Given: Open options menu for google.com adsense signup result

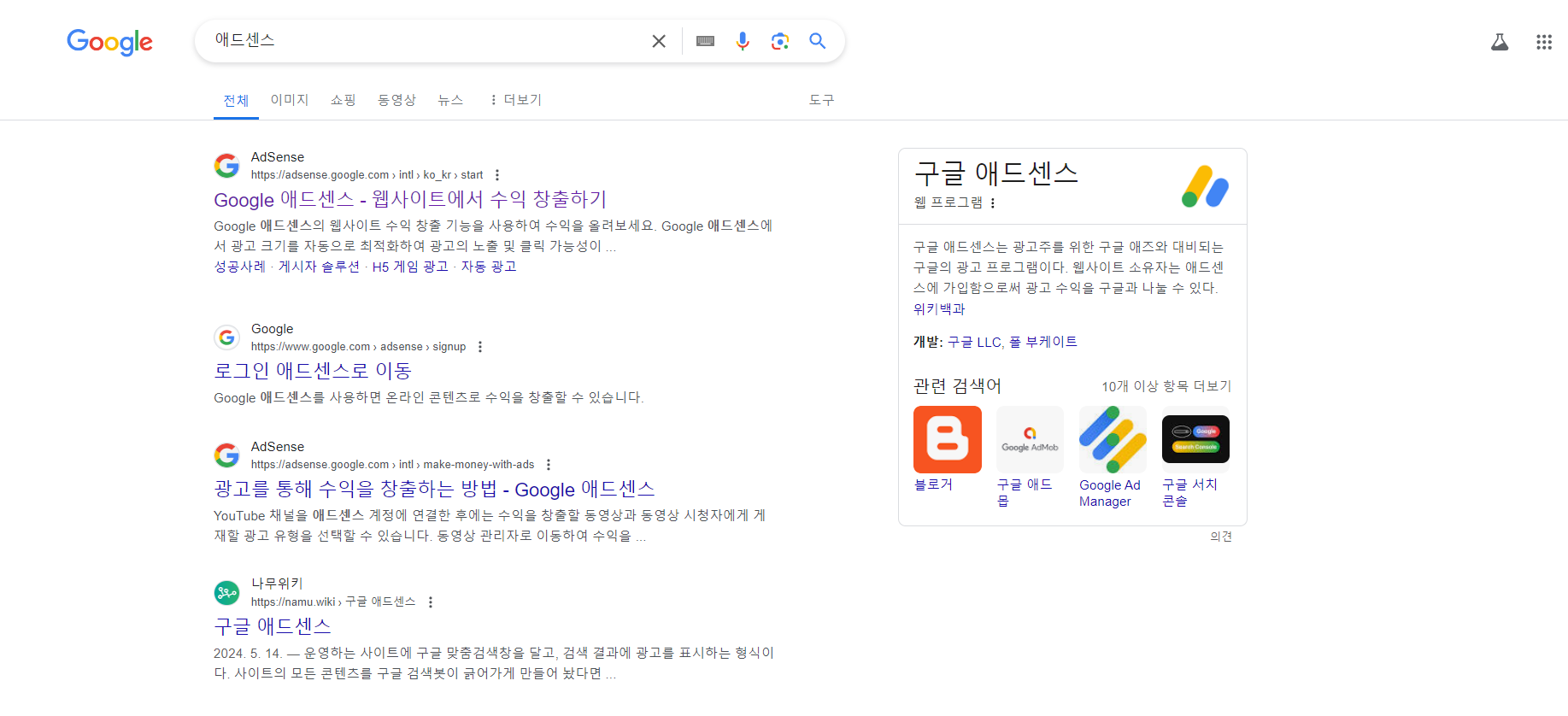Looking at the screenshot, I should pyautogui.click(x=480, y=347).
